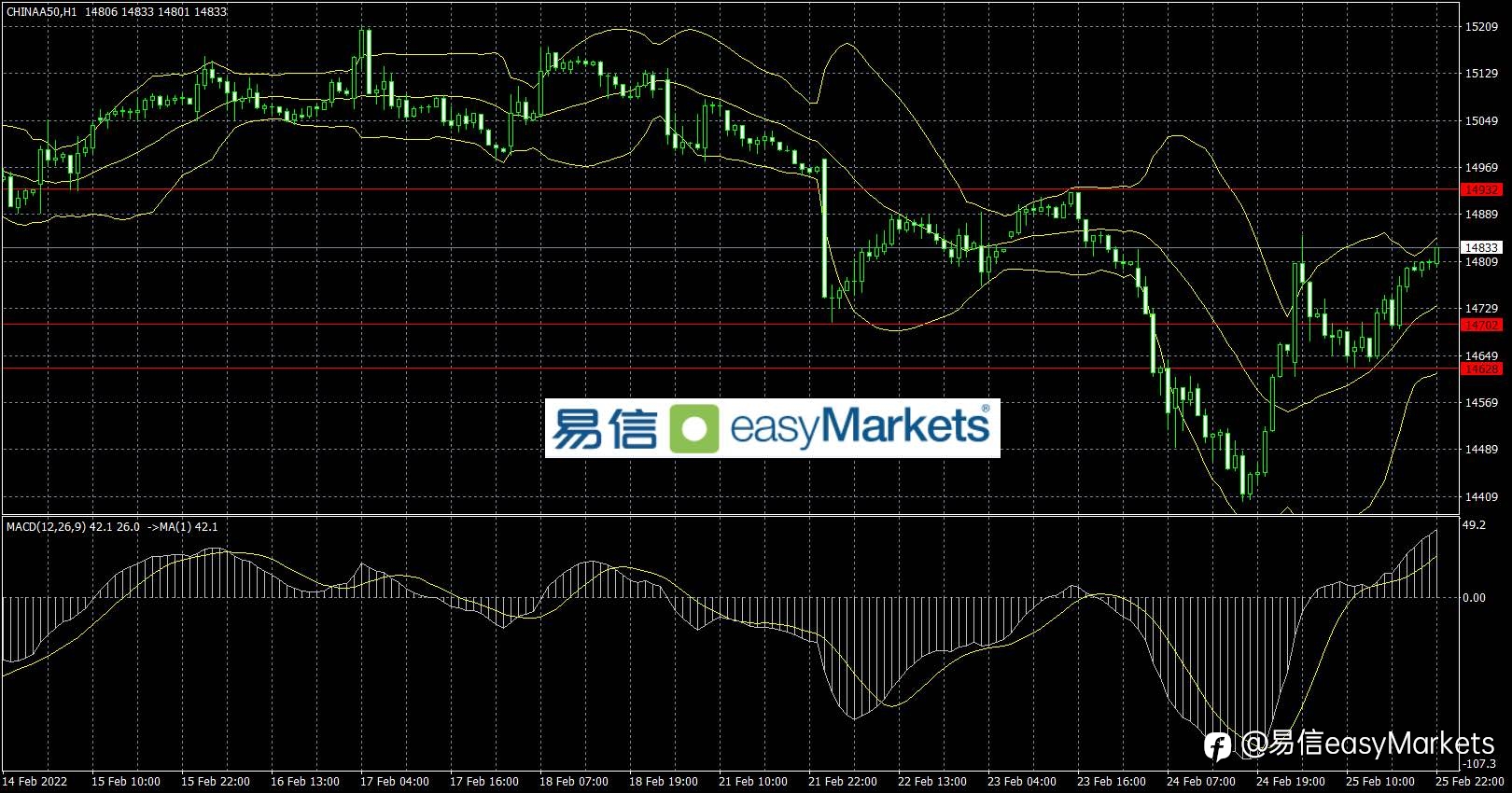Click the 16 Feb 13:00 time label
Image resolution: width=1512 pixels, height=793 pixels.
click(x=305, y=782)
